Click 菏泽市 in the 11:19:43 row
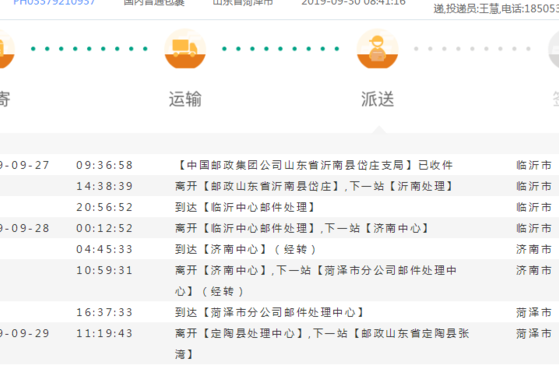The height and width of the screenshot is (370, 559). coord(534,334)
